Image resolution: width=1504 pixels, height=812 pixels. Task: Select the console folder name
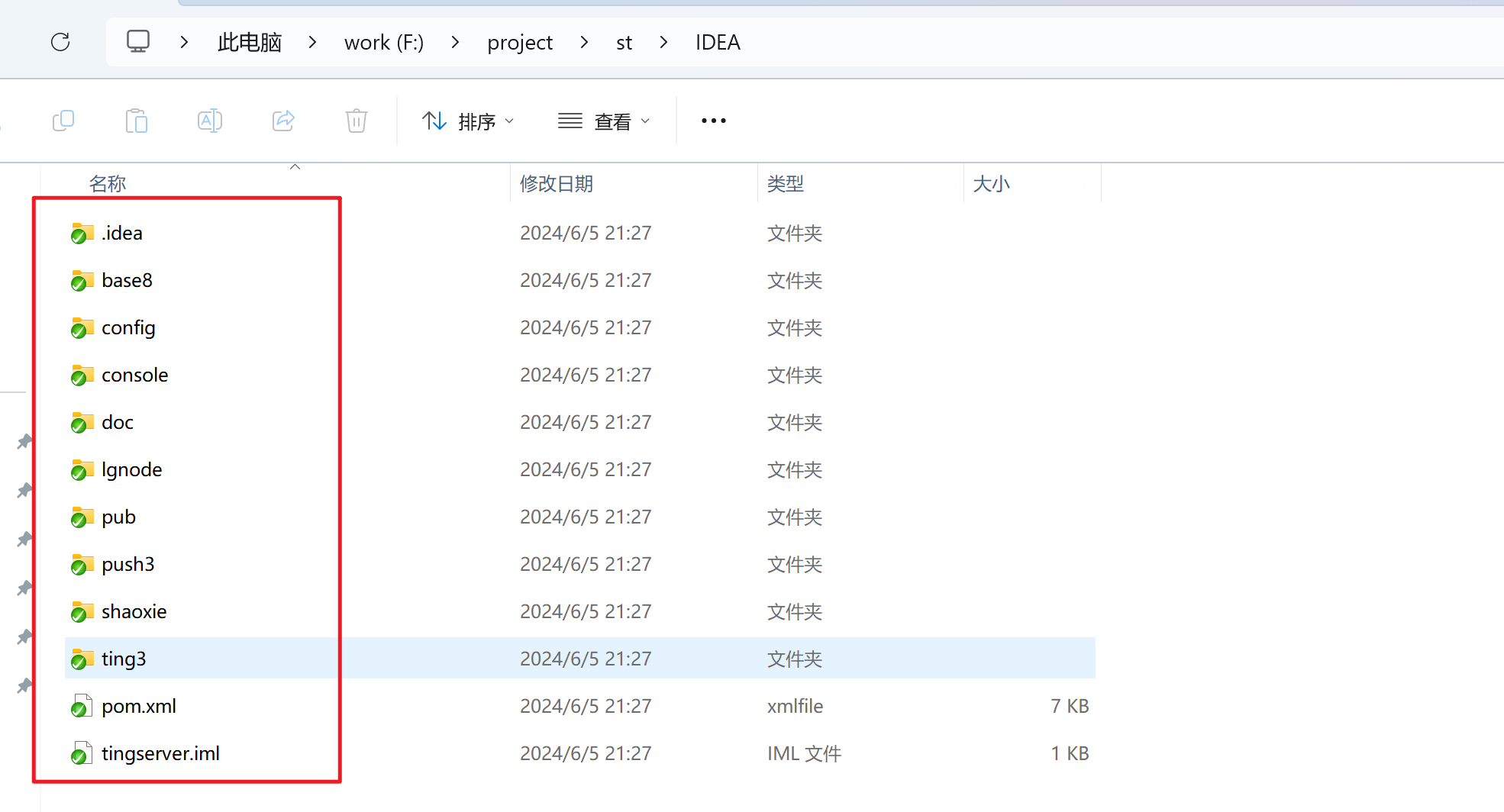[134, 375]
